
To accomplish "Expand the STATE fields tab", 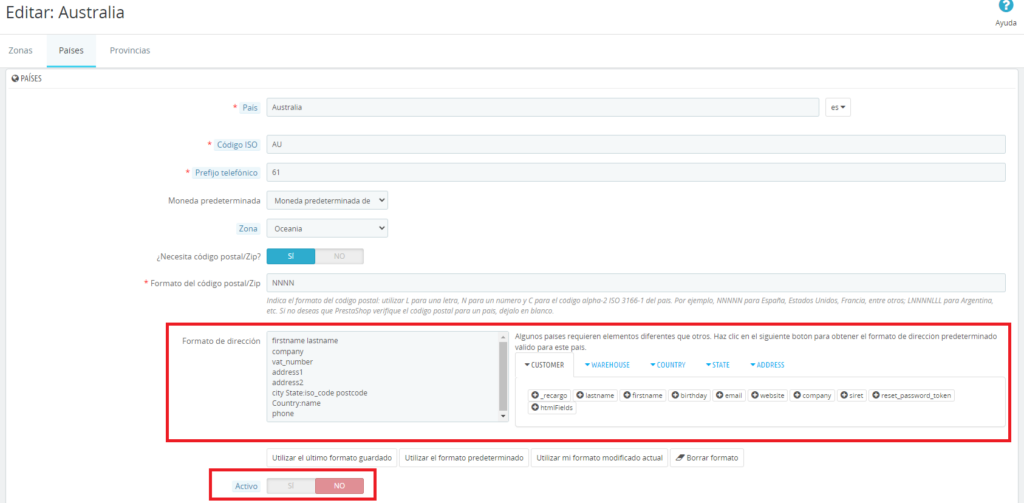I will [717, 365].
